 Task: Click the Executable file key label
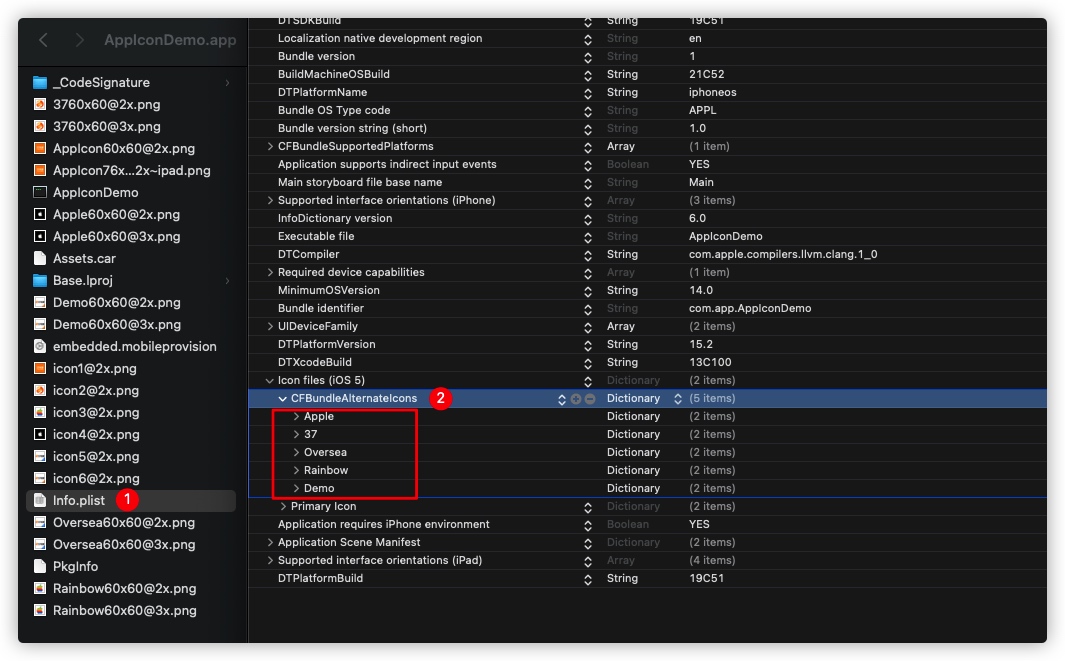click(316, 236)
